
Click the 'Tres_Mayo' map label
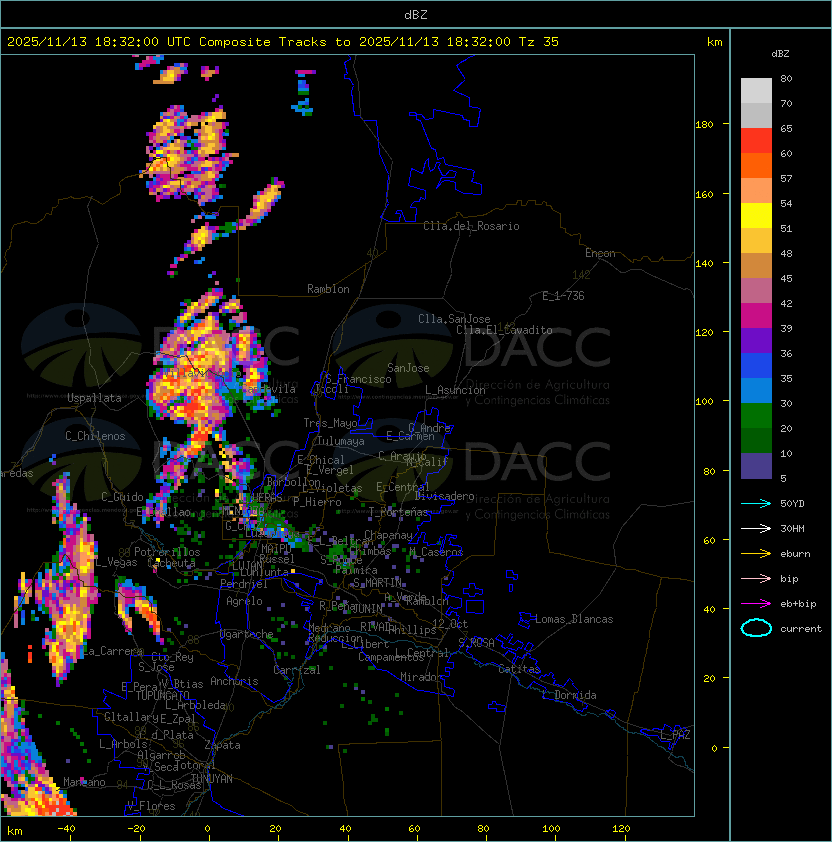click(330, 423)
